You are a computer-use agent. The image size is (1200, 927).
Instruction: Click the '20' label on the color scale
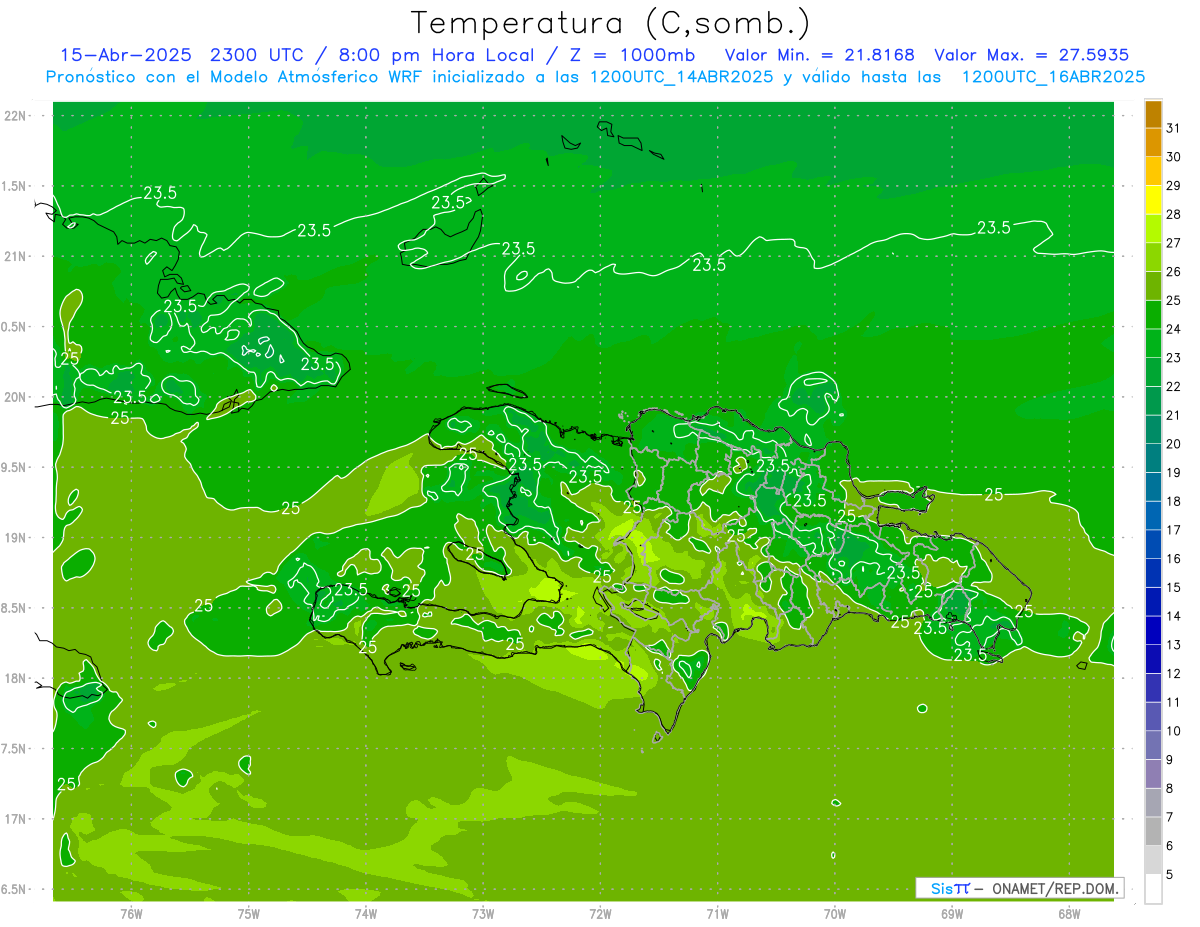pyautogui.click(x=1173, y=444)
